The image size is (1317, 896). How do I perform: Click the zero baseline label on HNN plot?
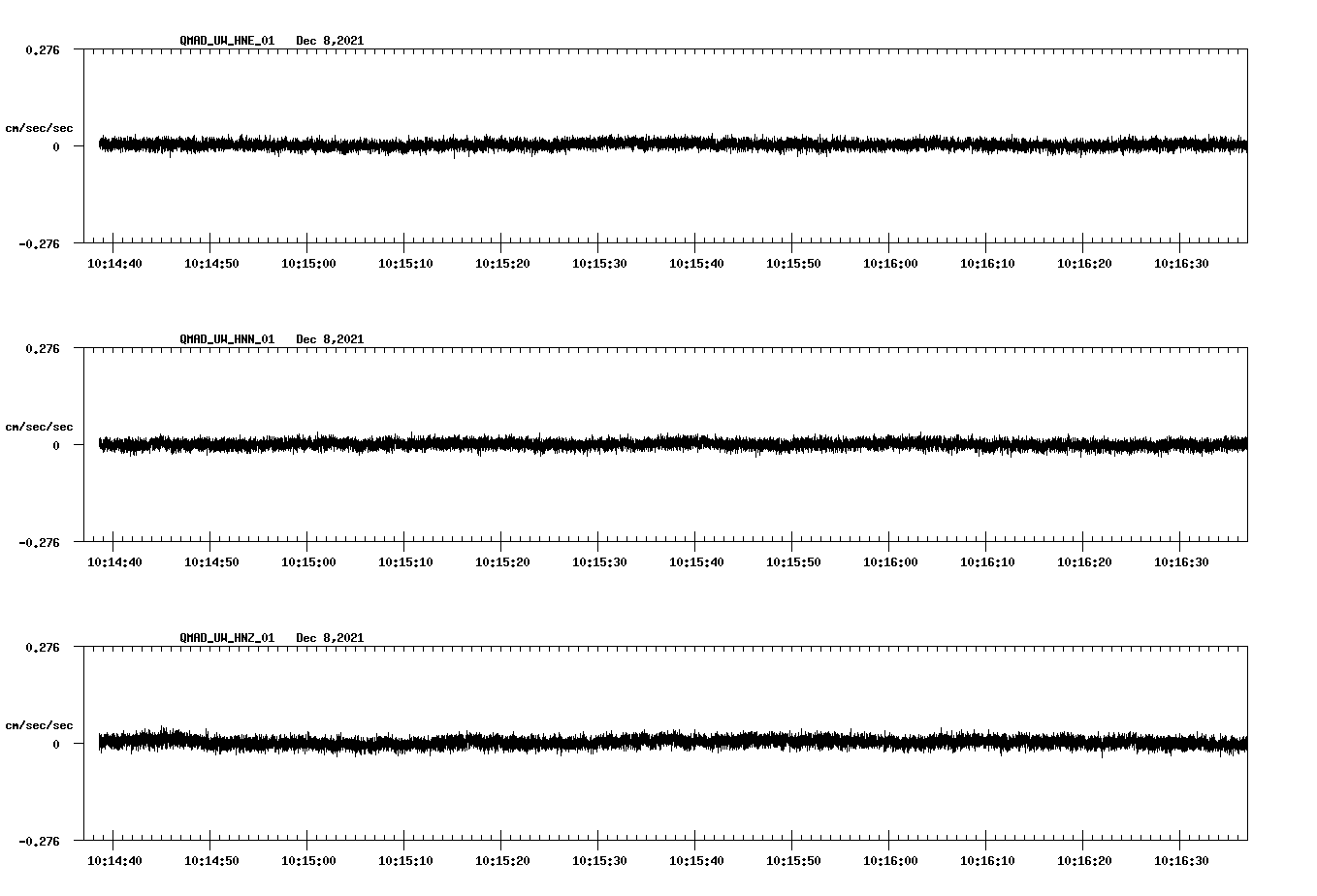click(x=56, y=445)
